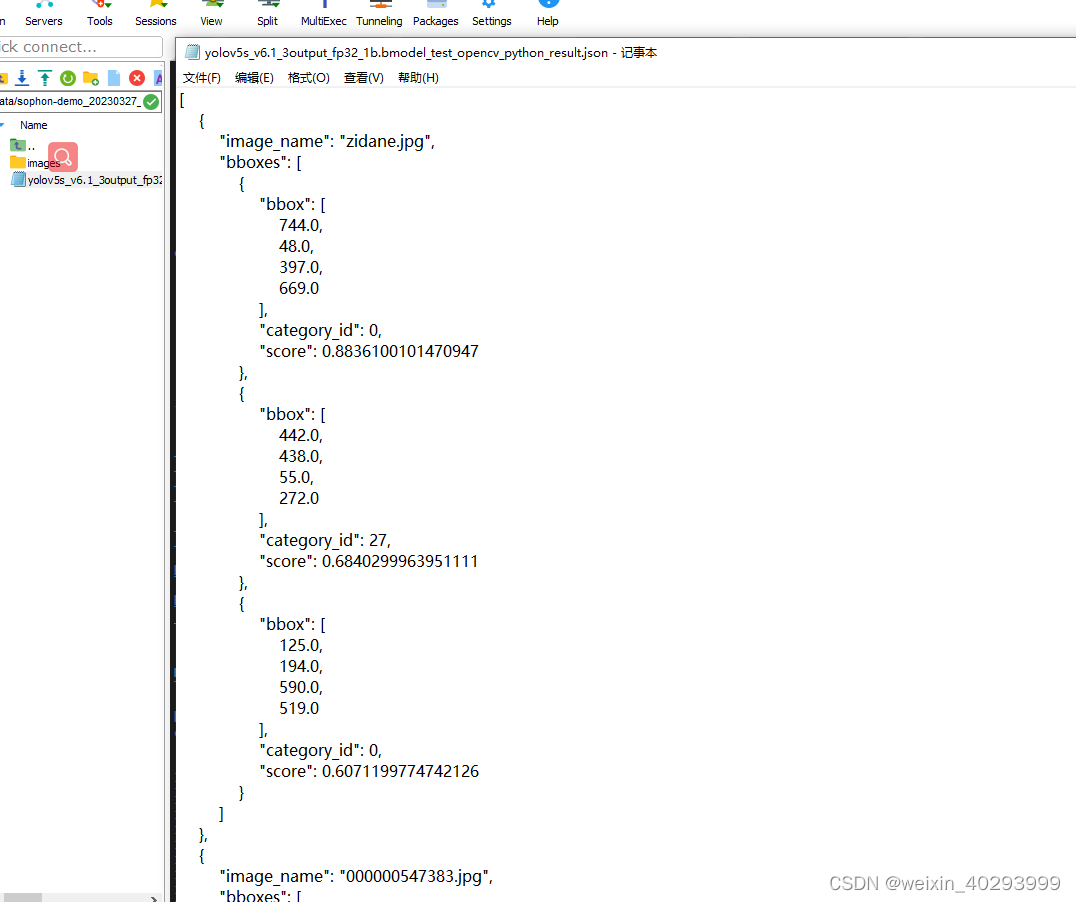The height and width of the screenshot is (902, 1076).
Task: Click the value 125.0 in third bbox
Action: 301,645
